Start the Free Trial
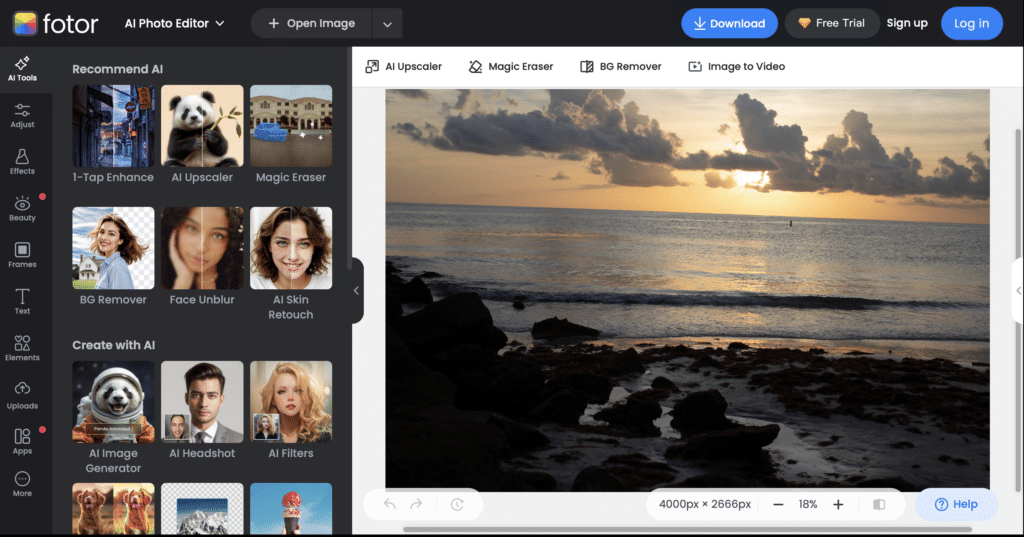The height and width of the screenshot is (537, 1024). [831, 24]
